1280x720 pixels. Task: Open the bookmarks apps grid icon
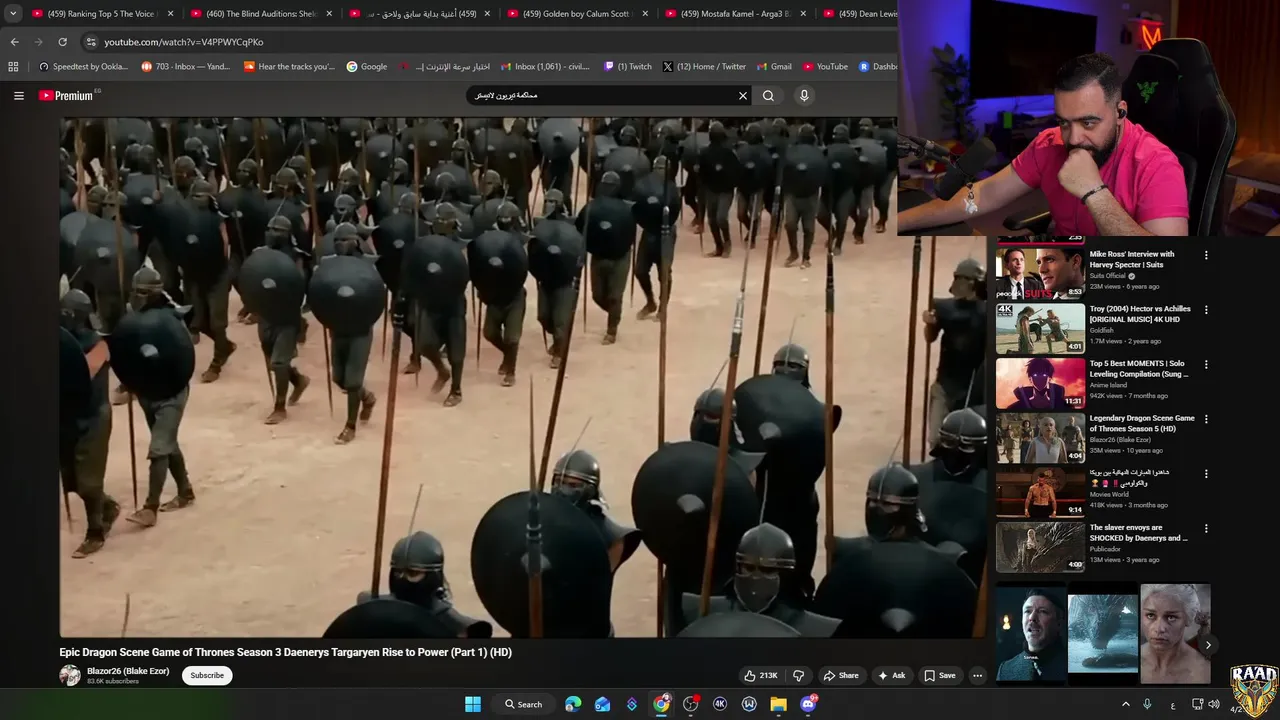tap(13, 67)
